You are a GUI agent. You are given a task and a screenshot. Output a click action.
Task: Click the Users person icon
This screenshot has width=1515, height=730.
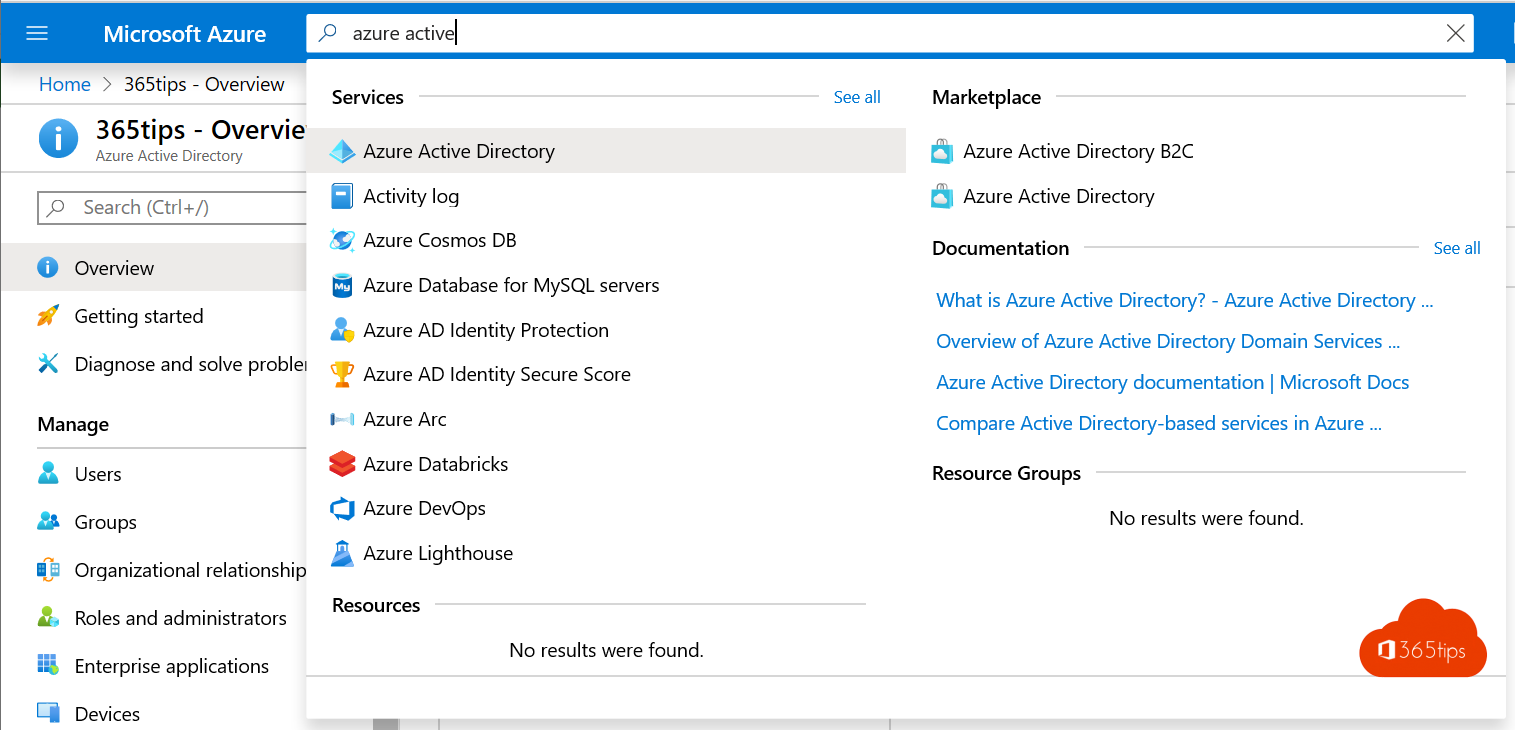coord(47,473)
